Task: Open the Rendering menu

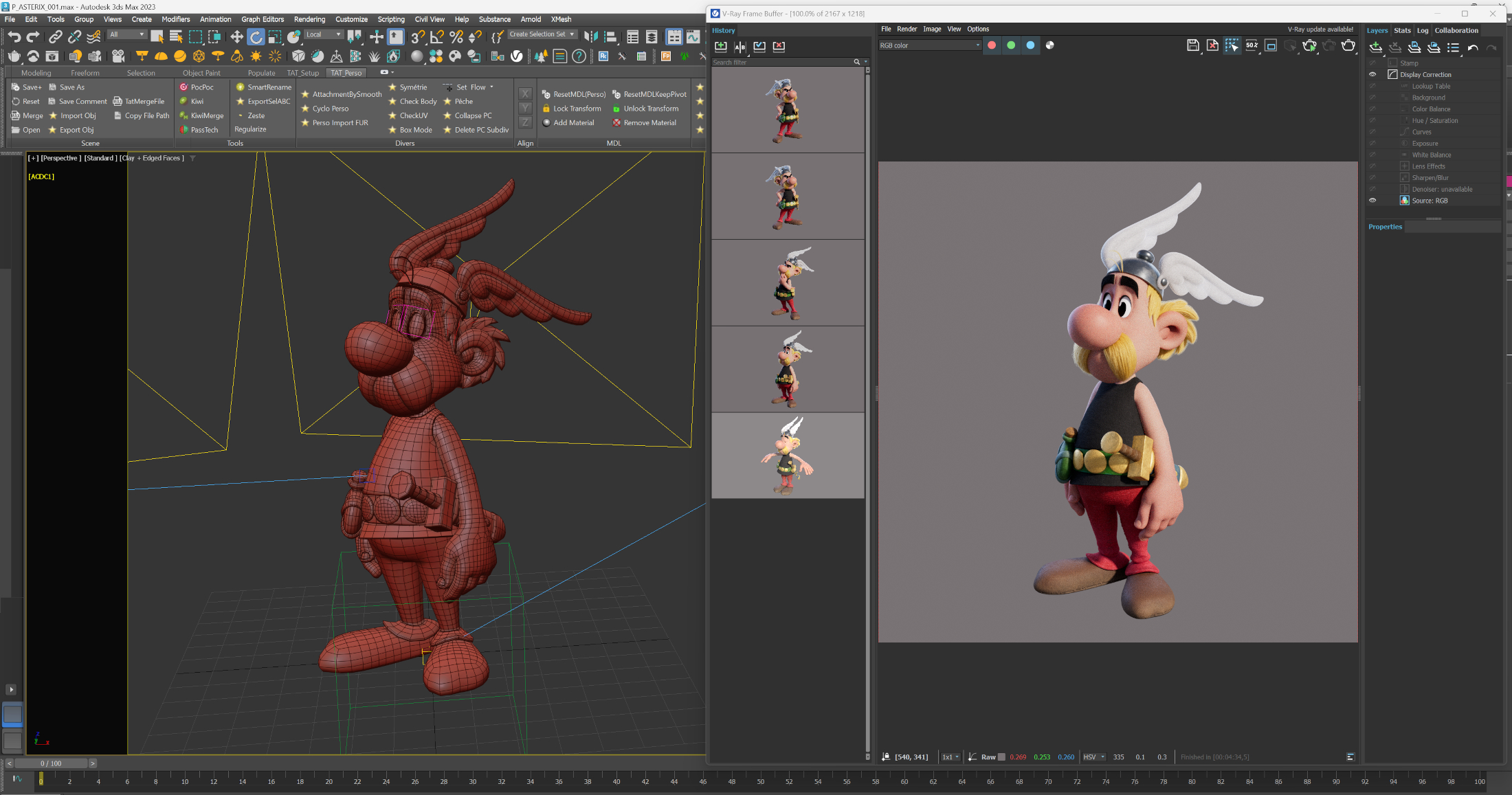Action: [309, 19]
